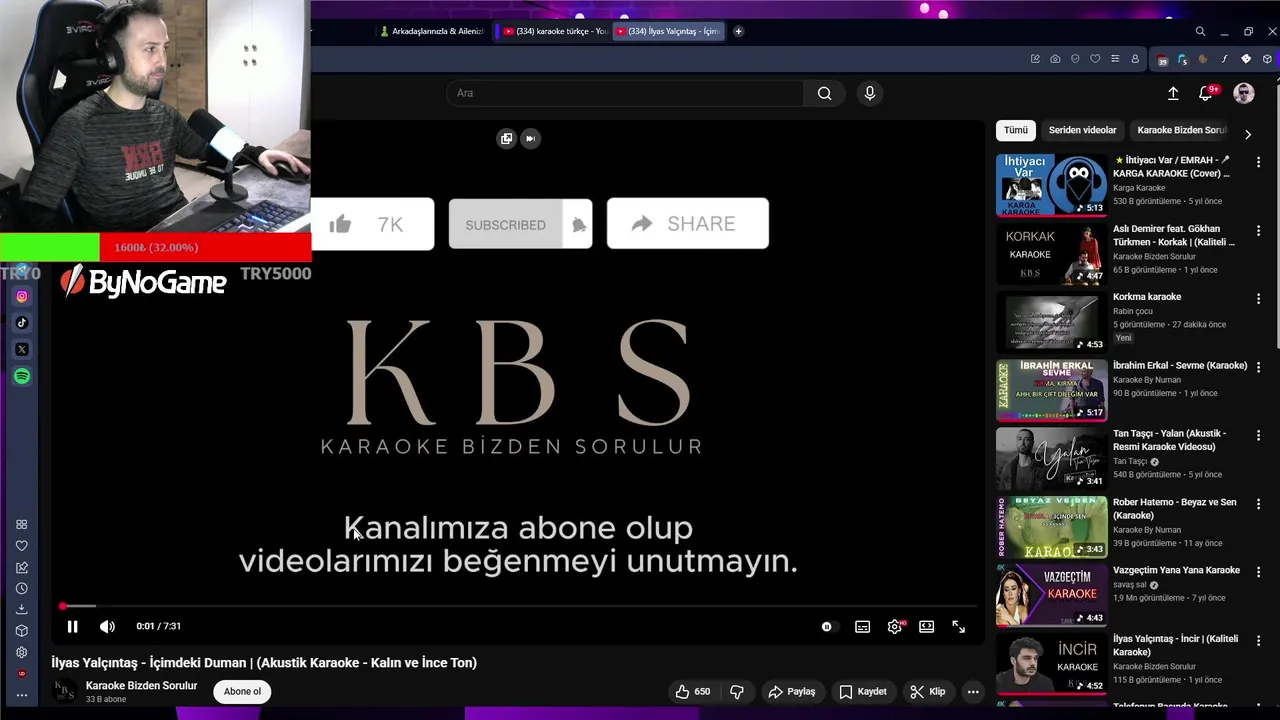Create a clip with the Klip button
Image resolution: width=1280 pixels, height=720 pixels.
(x=927, y=691)
